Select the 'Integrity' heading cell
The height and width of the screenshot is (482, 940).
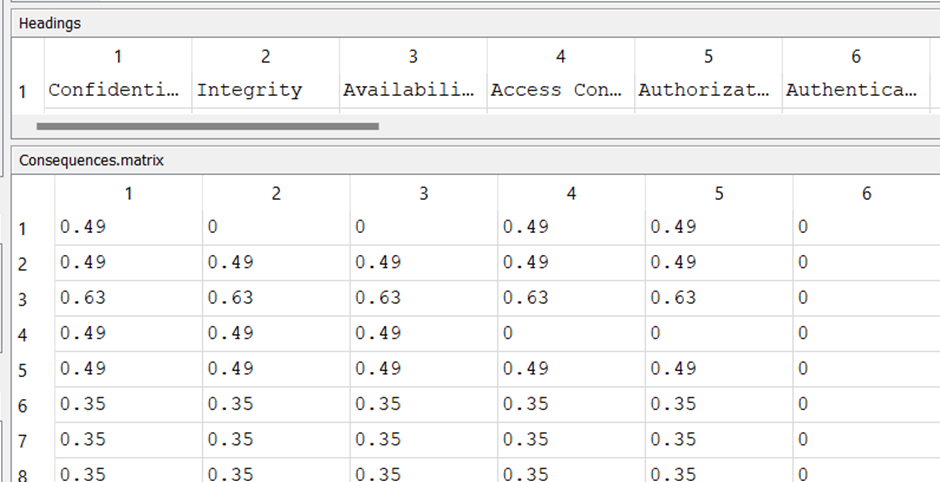click(266, 91)
